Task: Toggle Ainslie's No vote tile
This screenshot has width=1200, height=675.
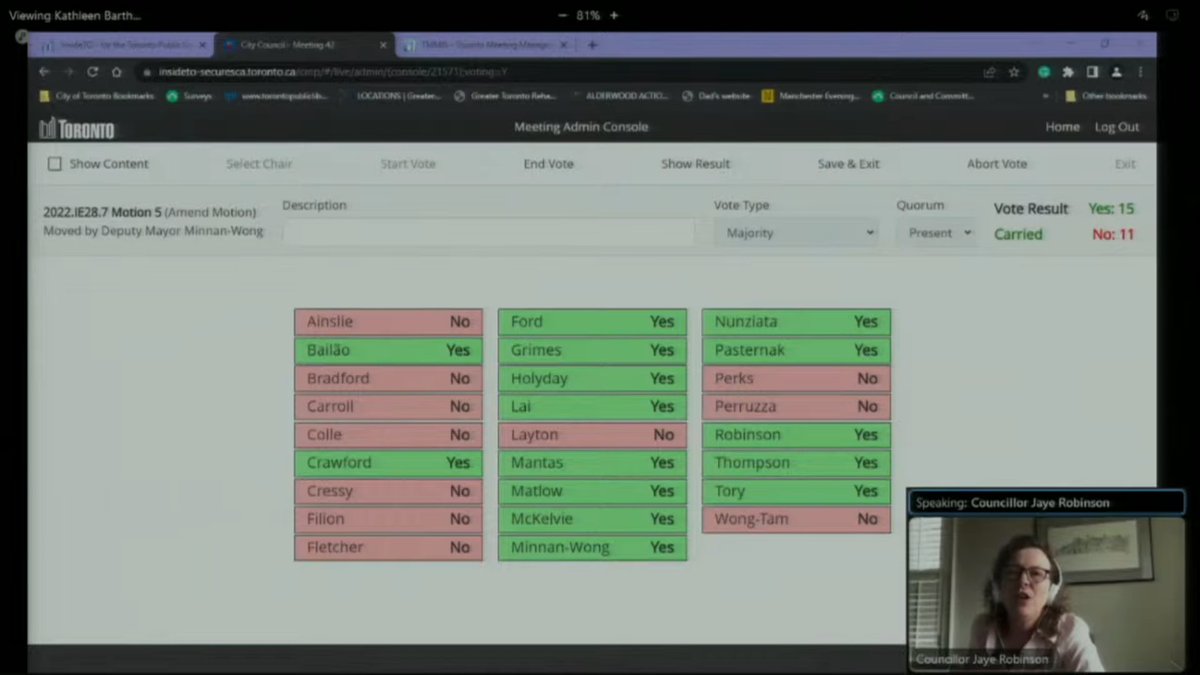Action: tap(388, 322)
